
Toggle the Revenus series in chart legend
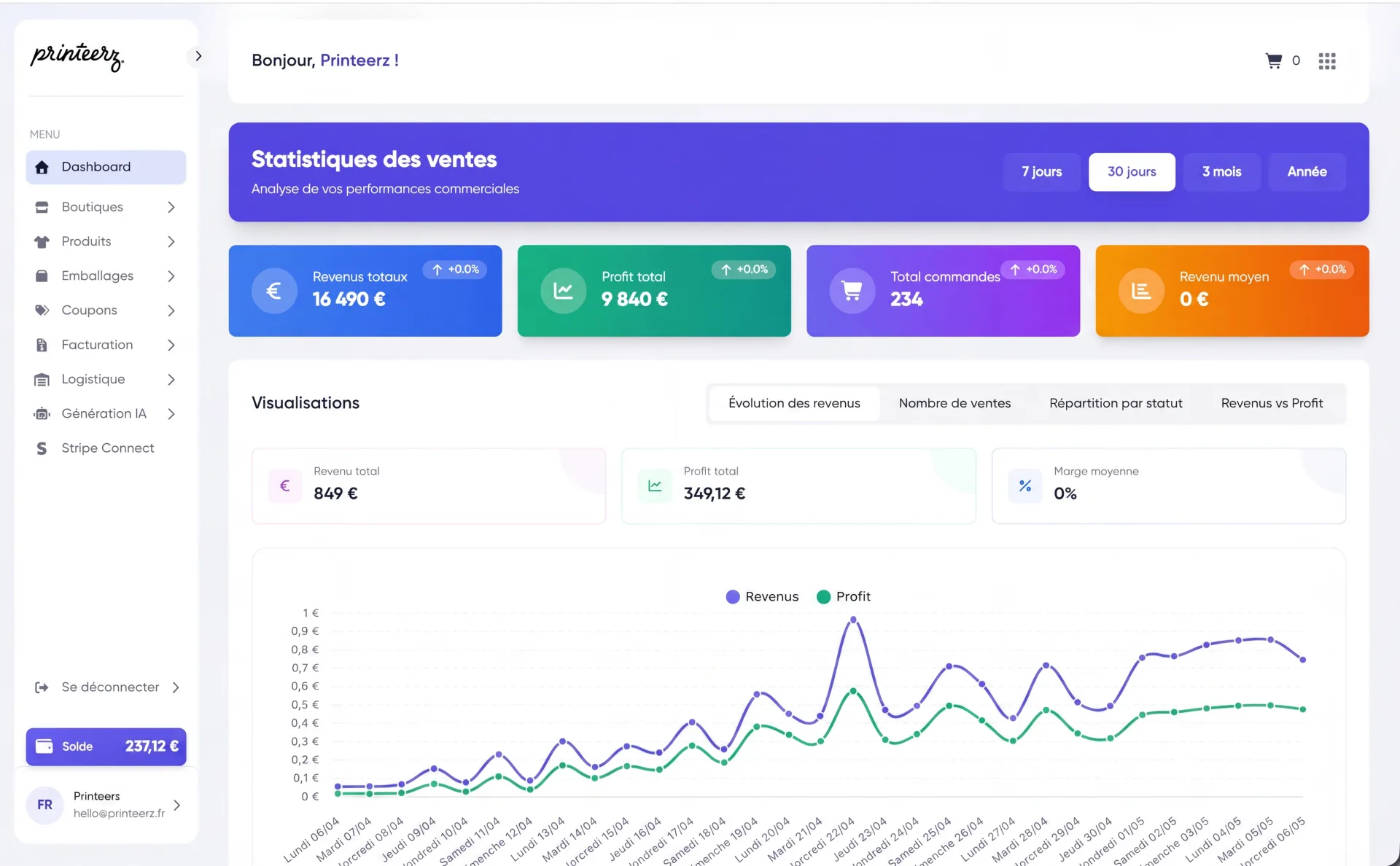(x=763, y=597)
